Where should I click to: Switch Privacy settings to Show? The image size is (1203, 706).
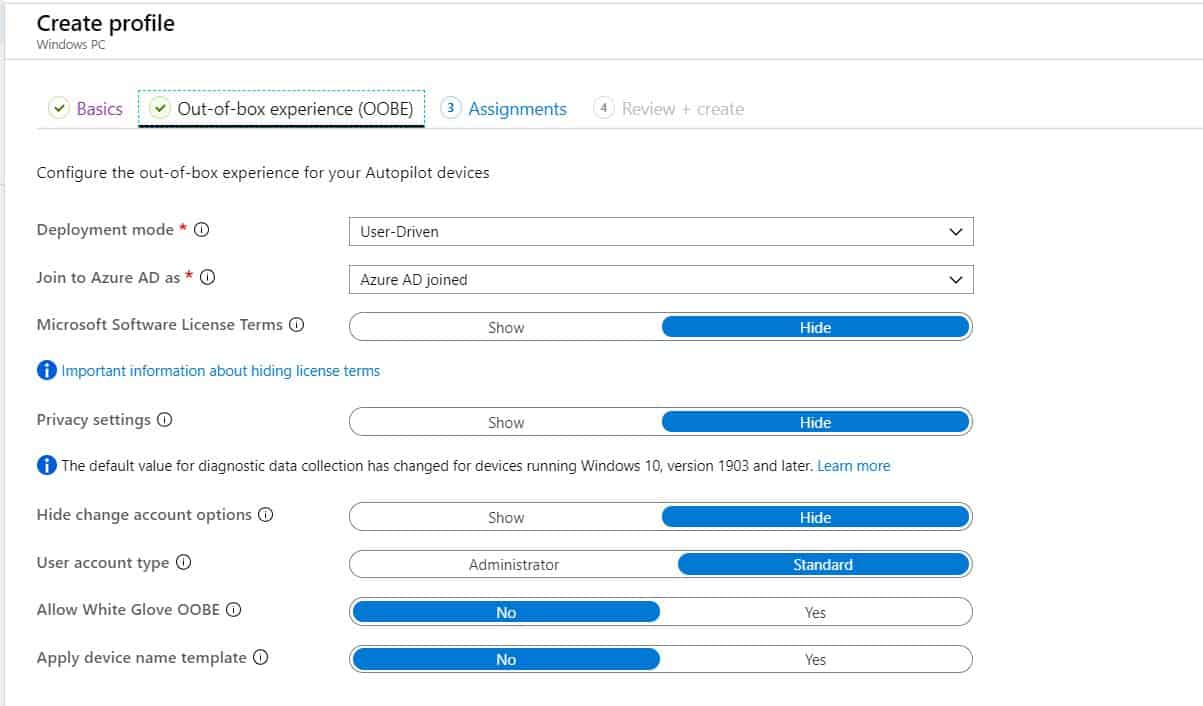click(505, 421)
